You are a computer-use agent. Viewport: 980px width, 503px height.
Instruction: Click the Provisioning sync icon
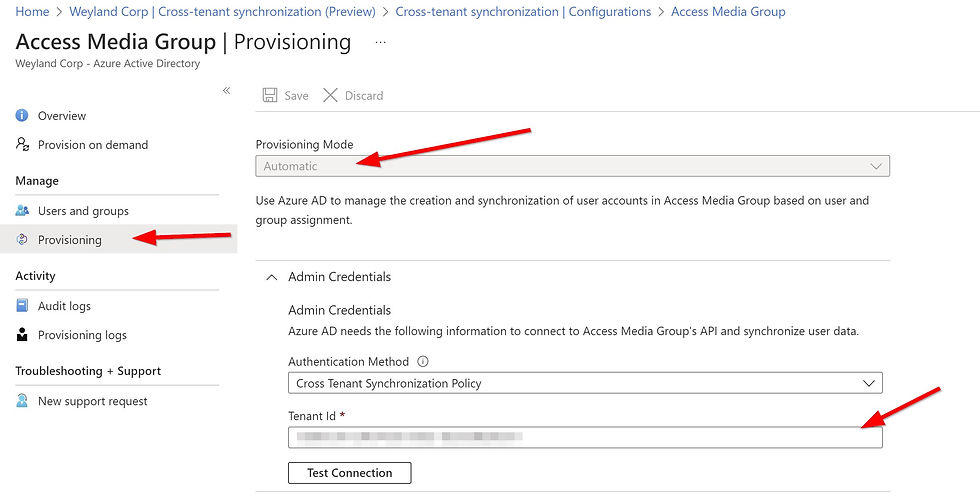coord(22,239)
